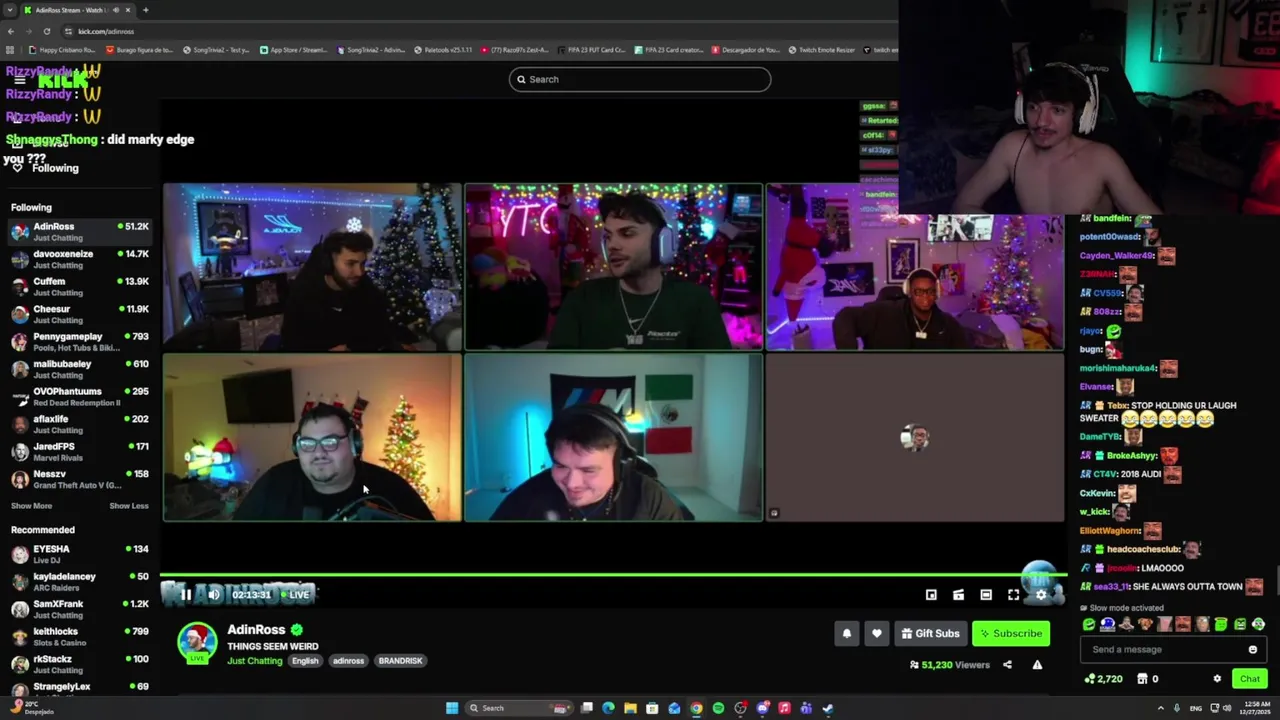The image size is (1280, 720).
Task: Open keithlocks recommended channel
Action: [80, 637]
